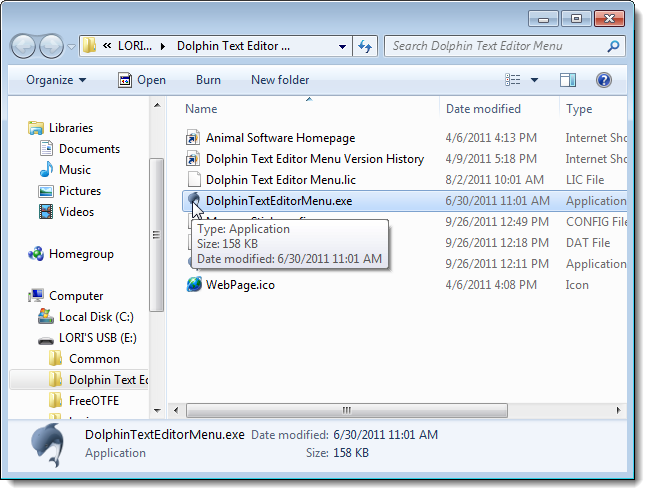Click navigation pane scroll down arrow
Screen dimensions: 650x495
157,411
